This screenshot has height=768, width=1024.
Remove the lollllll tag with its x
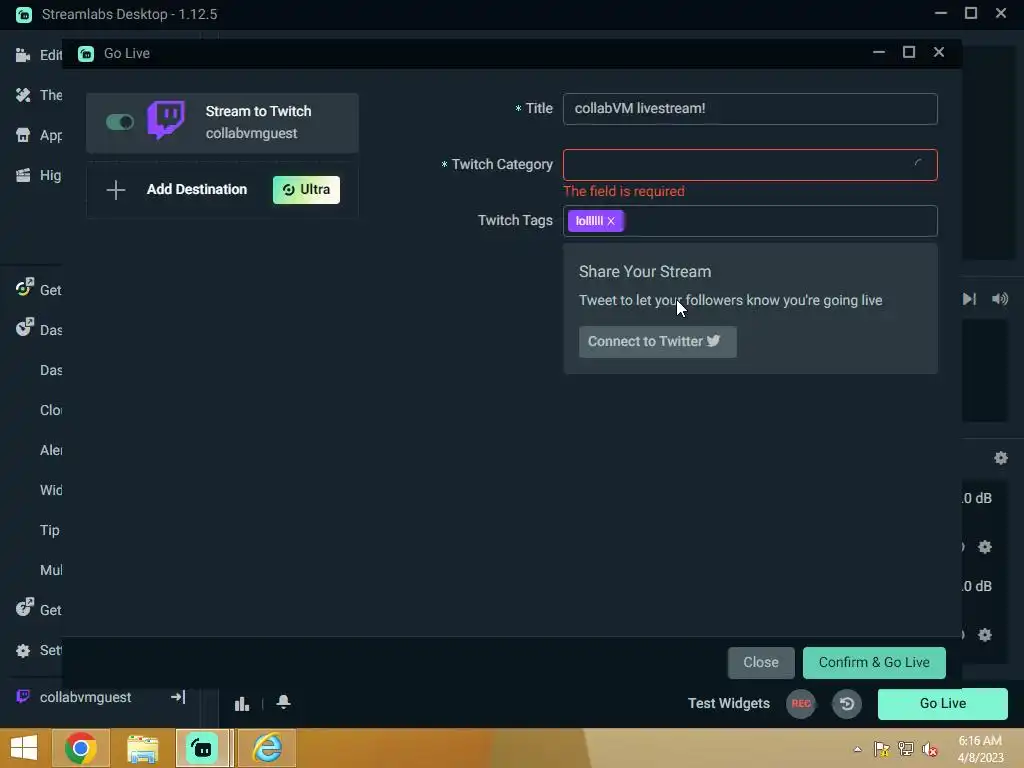pyautogui.click(x=611, y=221)
